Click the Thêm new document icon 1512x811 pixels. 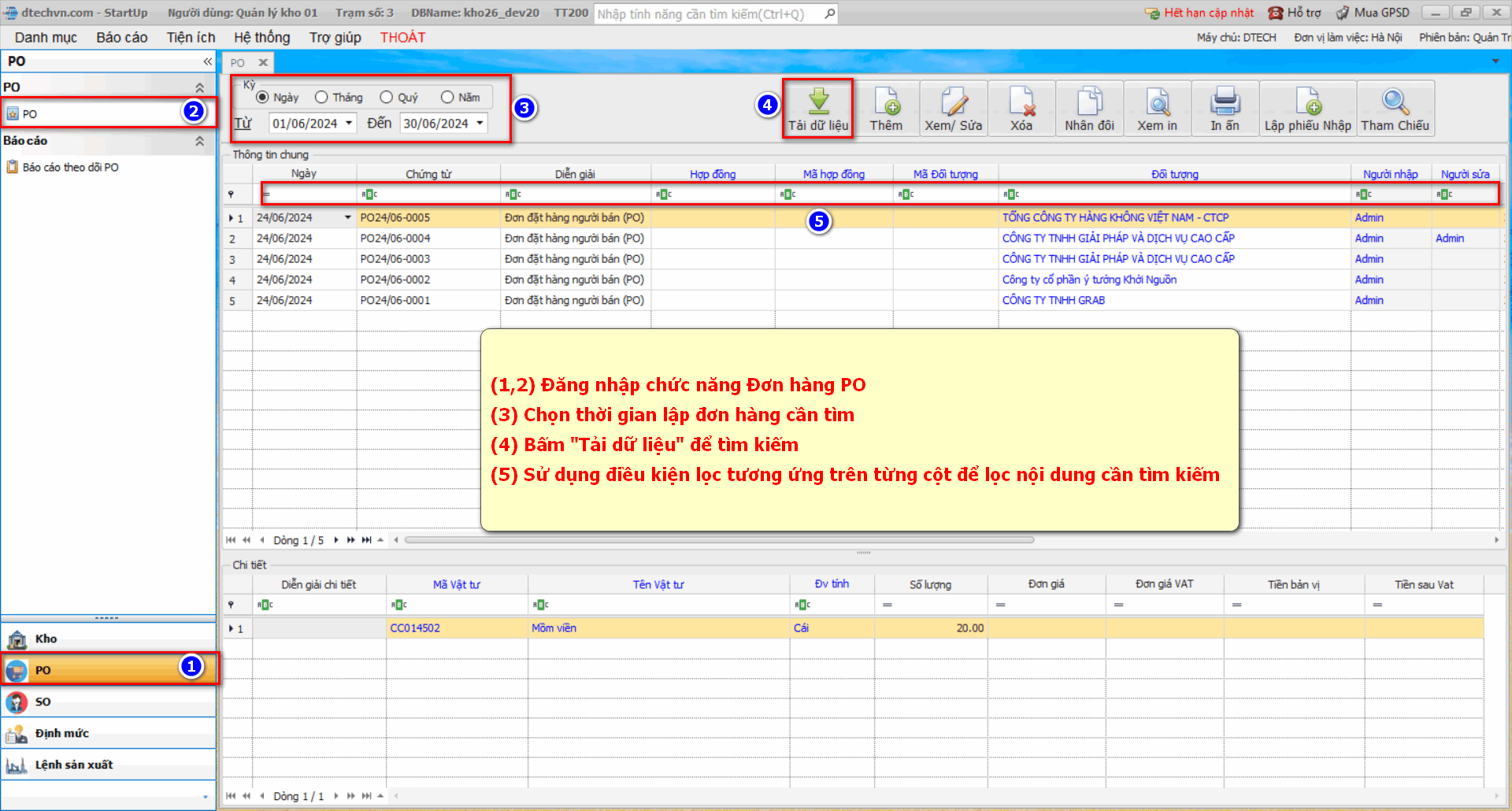(886, 102)
